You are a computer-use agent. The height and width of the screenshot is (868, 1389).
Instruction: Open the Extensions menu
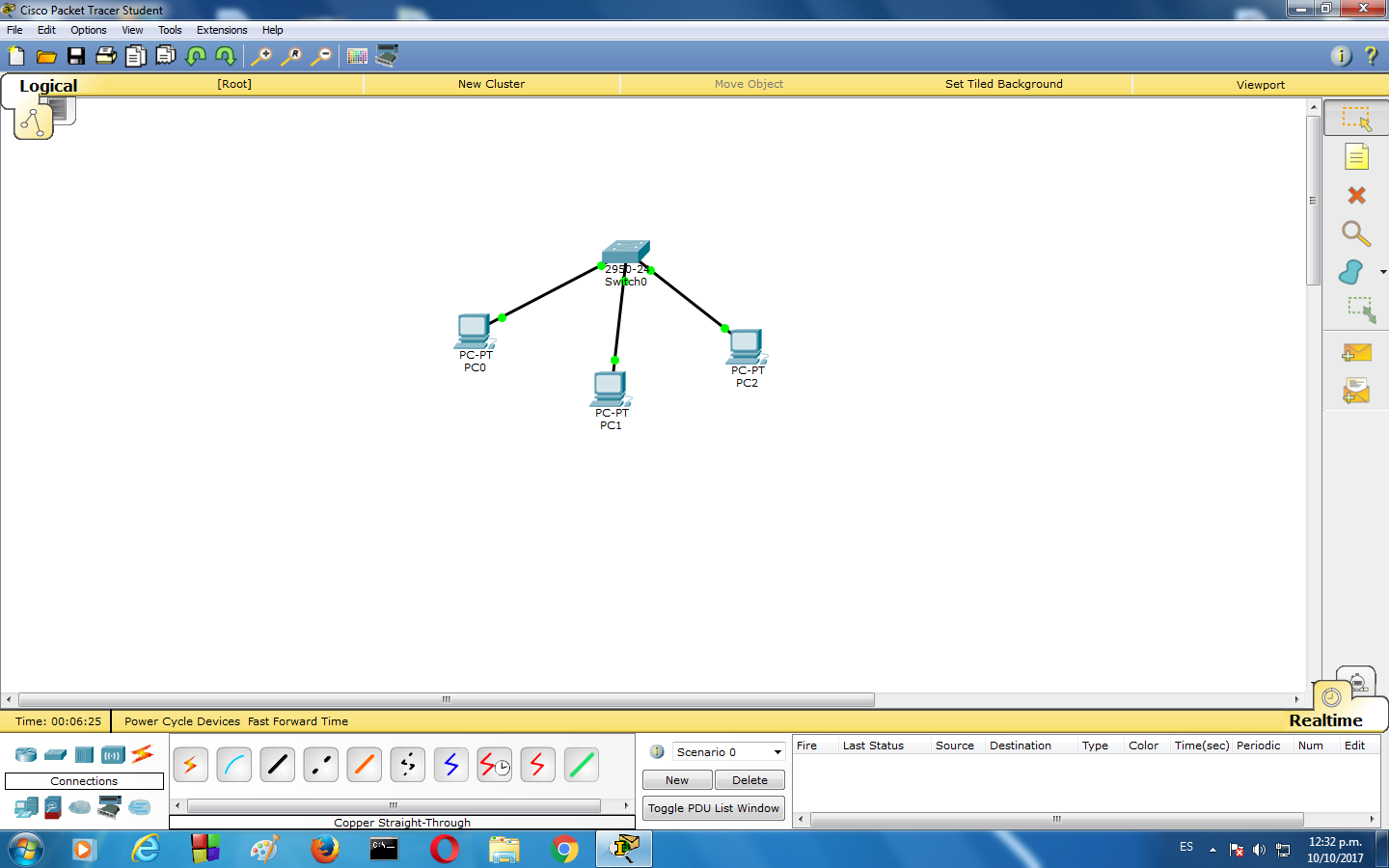point(221,30)
